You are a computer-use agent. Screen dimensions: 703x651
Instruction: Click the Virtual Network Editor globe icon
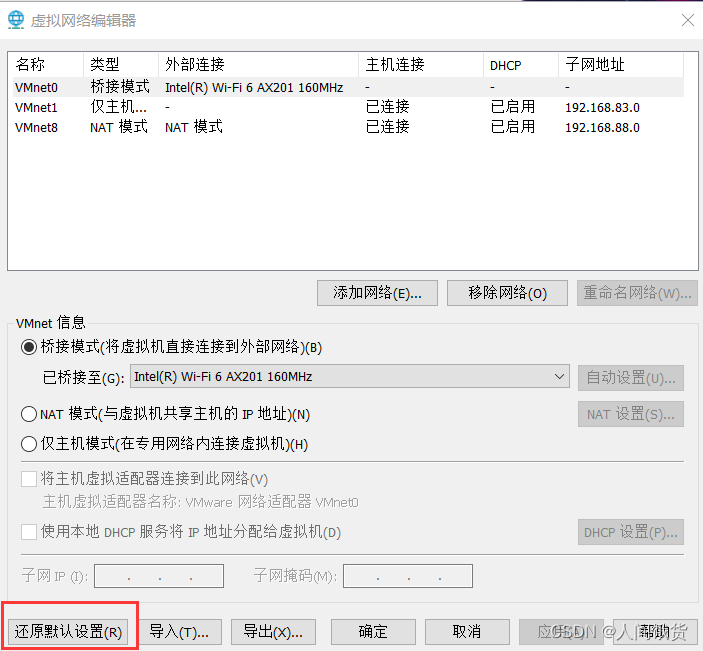[x=16, y=20]
